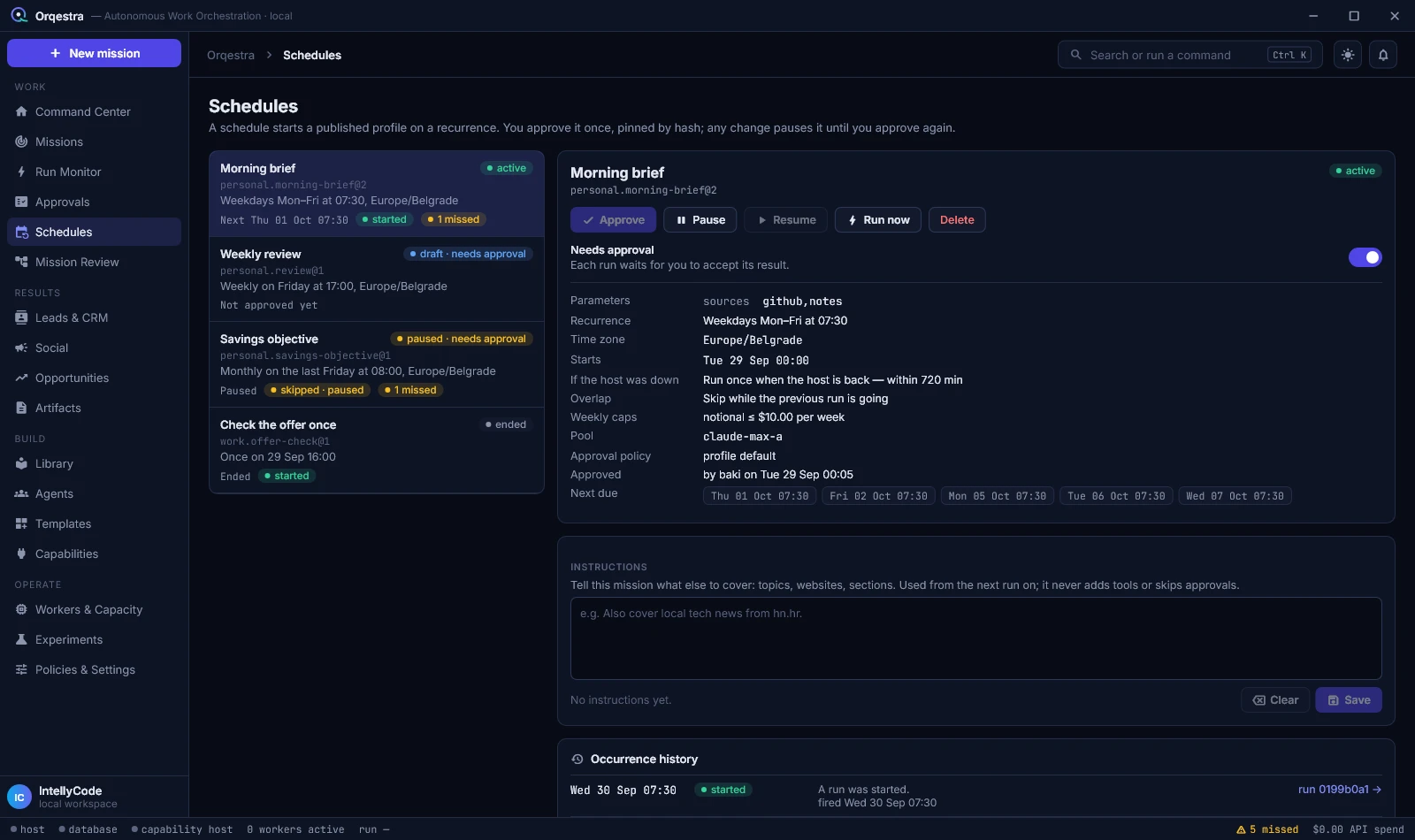
Task: Open Experiments flask icon
Action: (21, 639)
